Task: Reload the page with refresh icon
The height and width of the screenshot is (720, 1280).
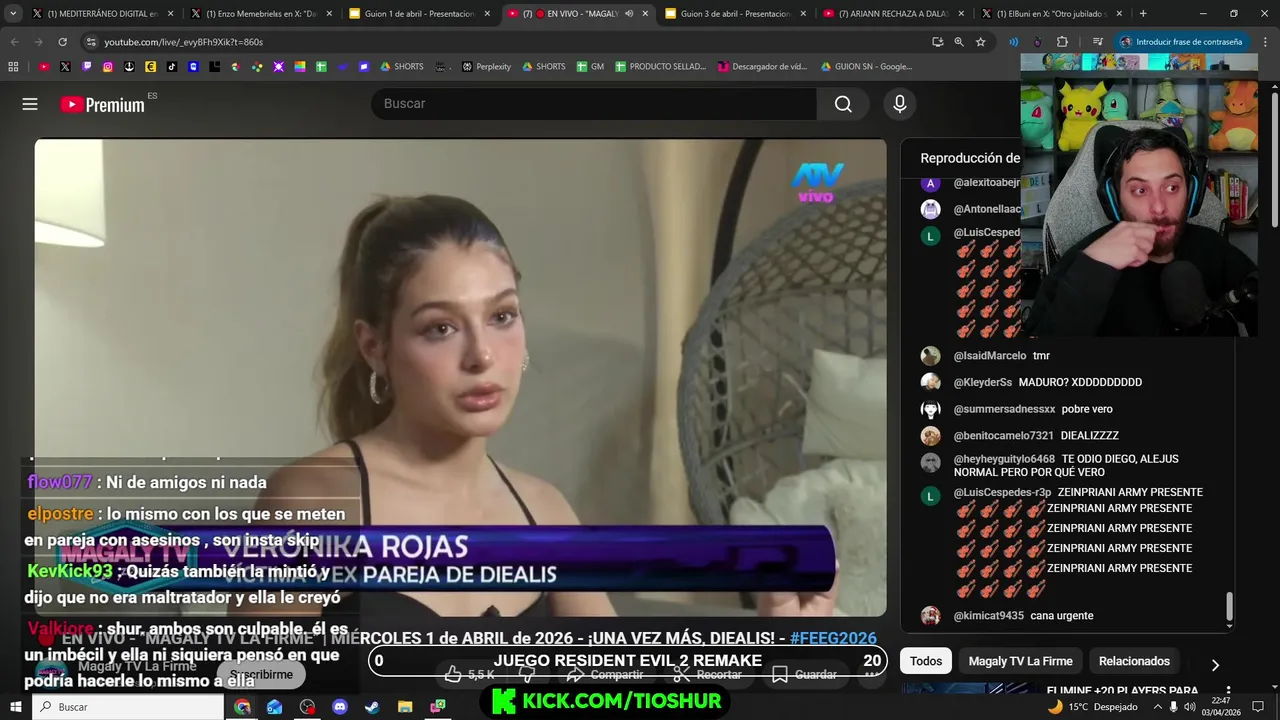Action: pyautogui.click(x=62, y=42)
